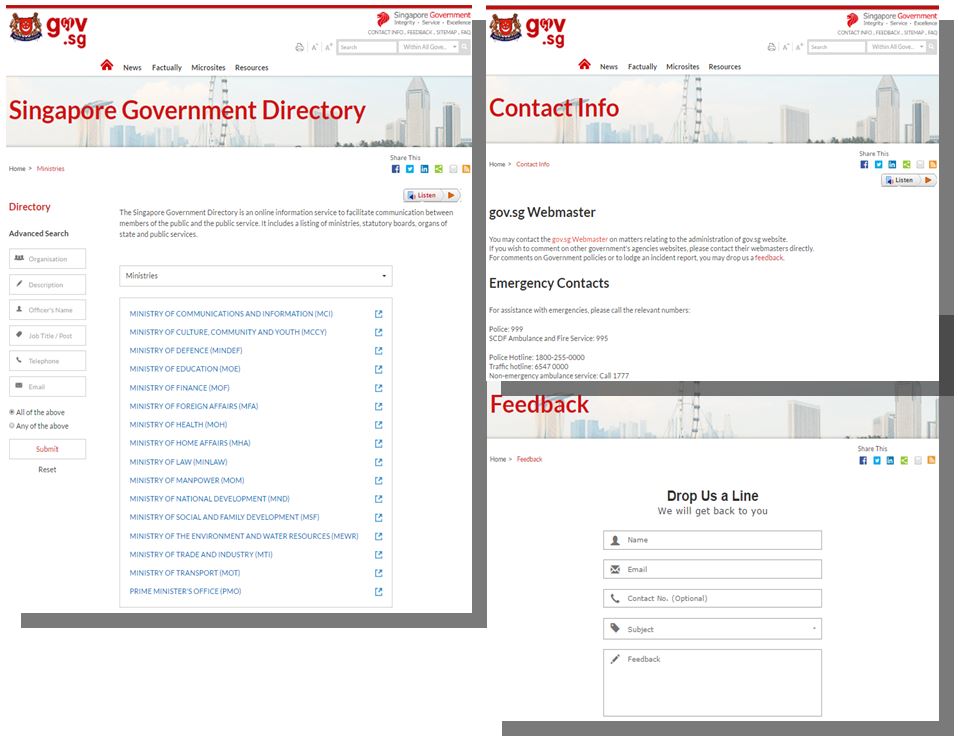Increase font size (A+) on Directory page
This screenshot has width=958, height=740.
click(x=329, y=47)
